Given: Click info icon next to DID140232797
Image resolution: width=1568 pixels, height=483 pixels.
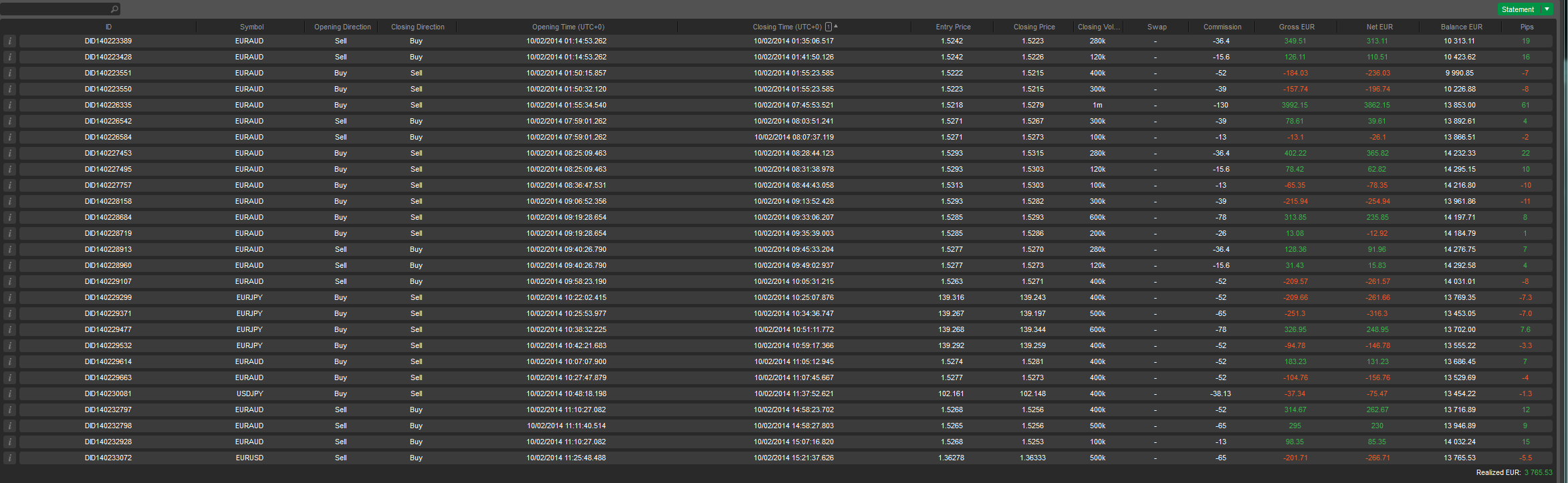Looking at the screenshot, I should [x=10, y=410].
